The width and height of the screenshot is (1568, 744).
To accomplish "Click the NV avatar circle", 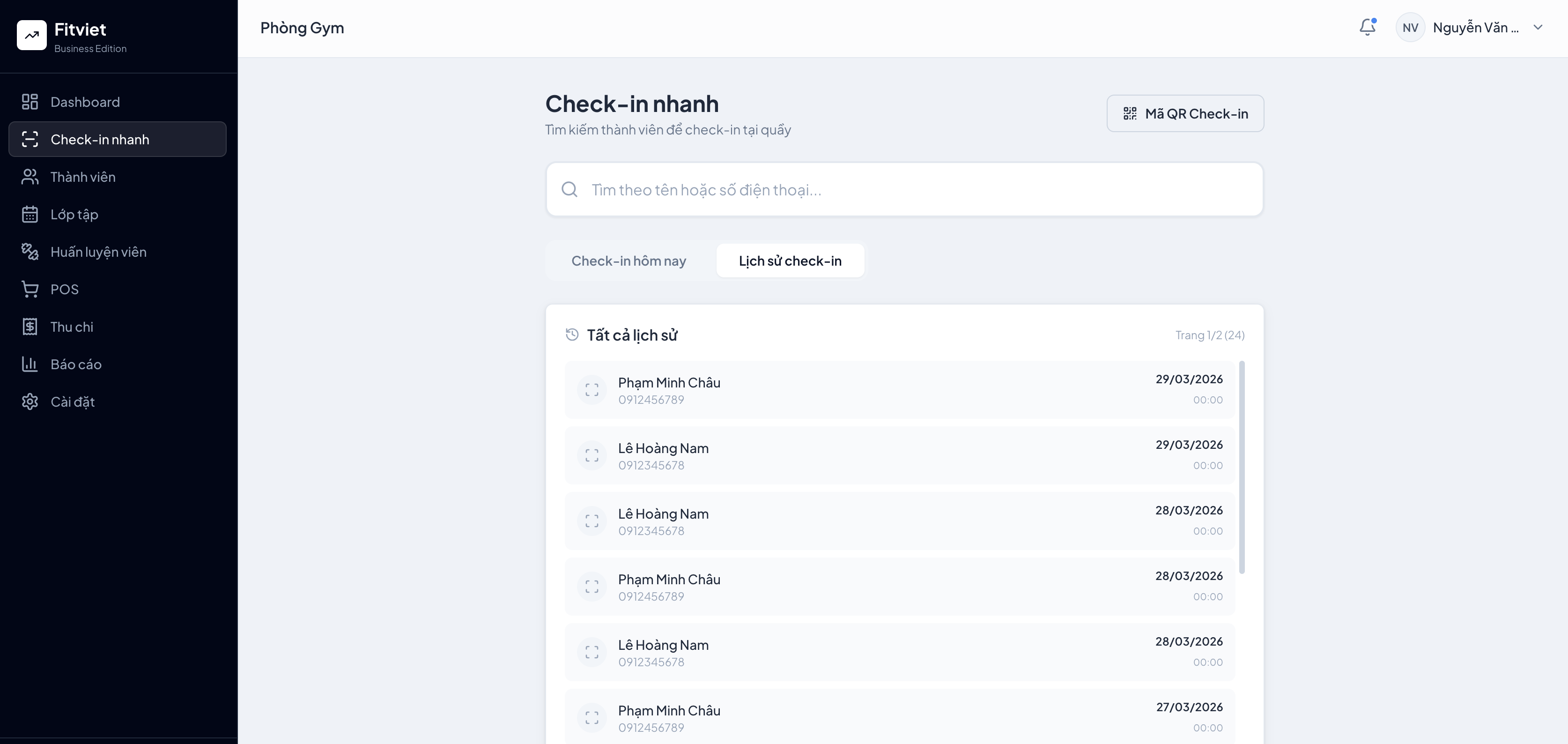I will (1410, 27).
